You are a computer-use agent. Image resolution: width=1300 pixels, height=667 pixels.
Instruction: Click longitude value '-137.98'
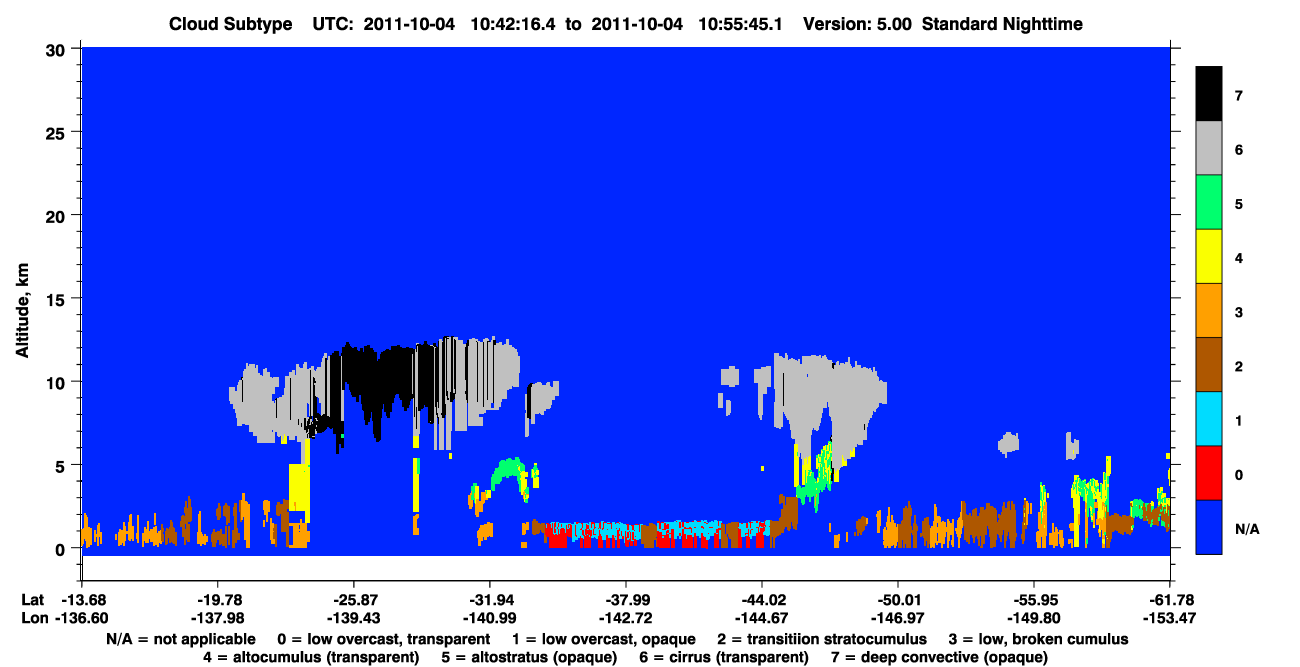pyautogui.click(x=218, y=618)
